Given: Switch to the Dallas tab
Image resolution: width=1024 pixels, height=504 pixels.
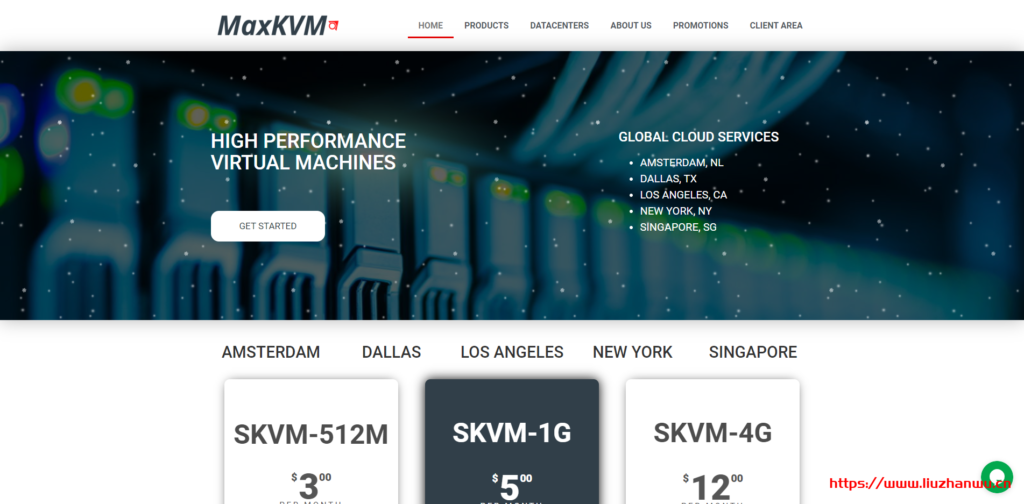Looking at the screenshot, I should 391,352.
